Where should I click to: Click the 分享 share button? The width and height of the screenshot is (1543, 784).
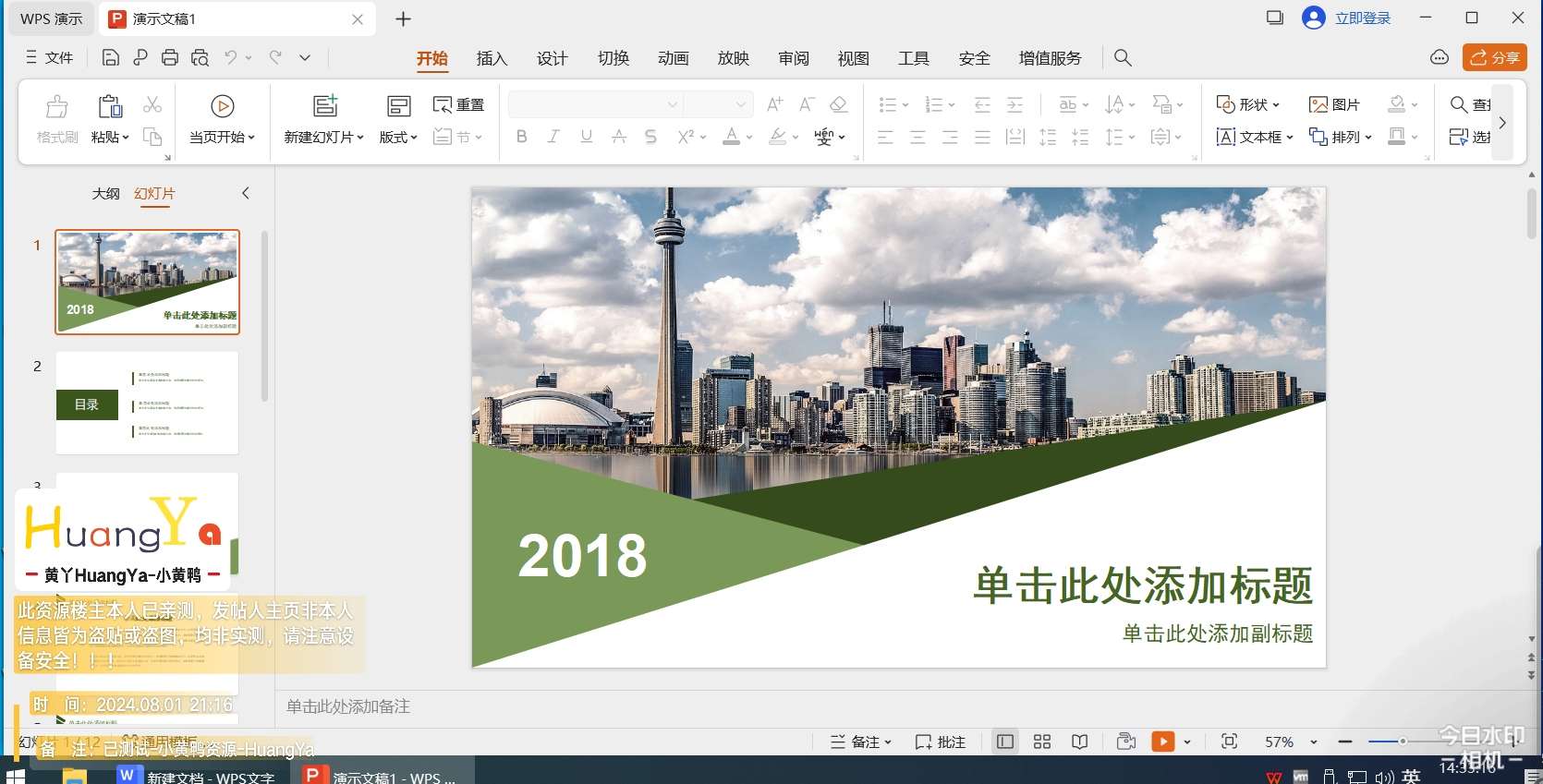coord(1494,57)
